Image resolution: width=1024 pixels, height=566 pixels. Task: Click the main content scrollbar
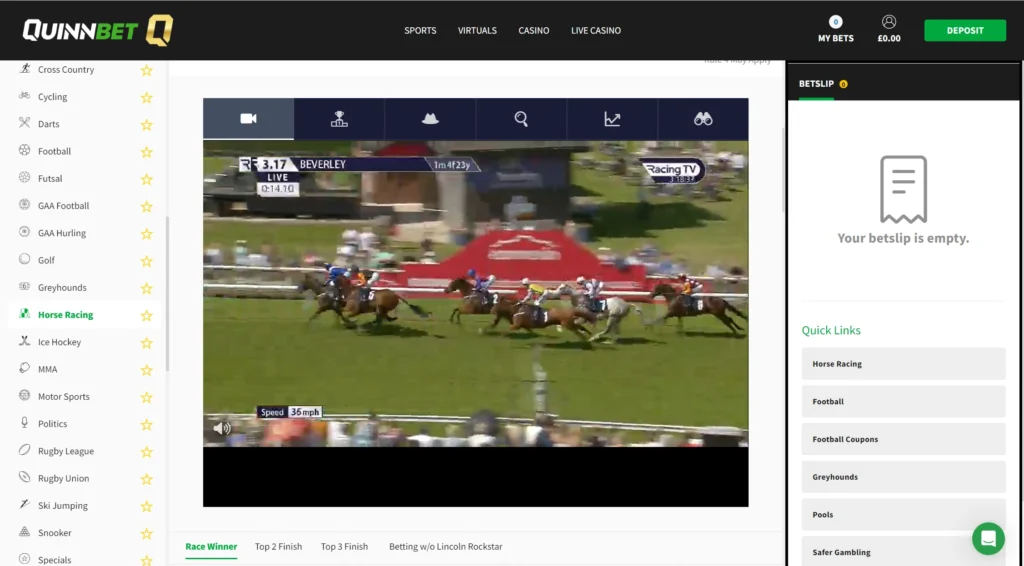coord(783,170)
